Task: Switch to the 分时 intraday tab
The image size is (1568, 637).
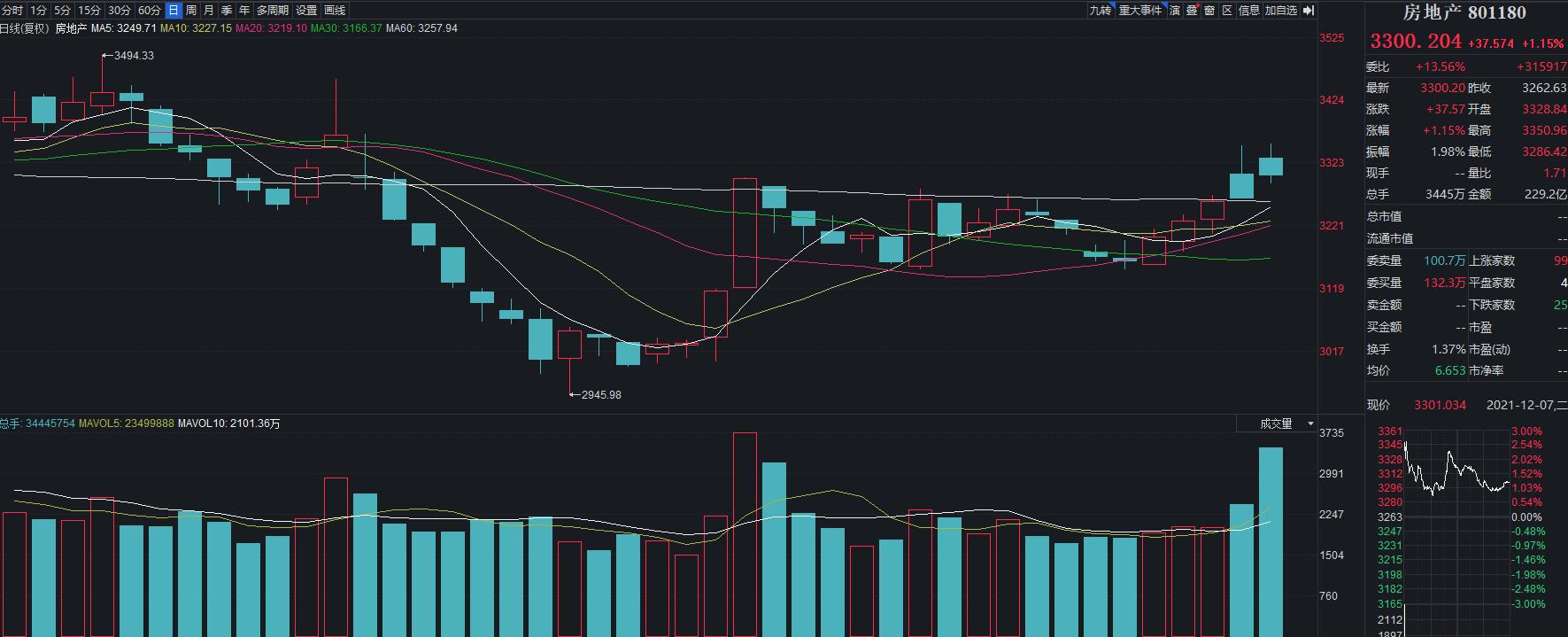Action: pyautogui.click(x=12, y=11)
